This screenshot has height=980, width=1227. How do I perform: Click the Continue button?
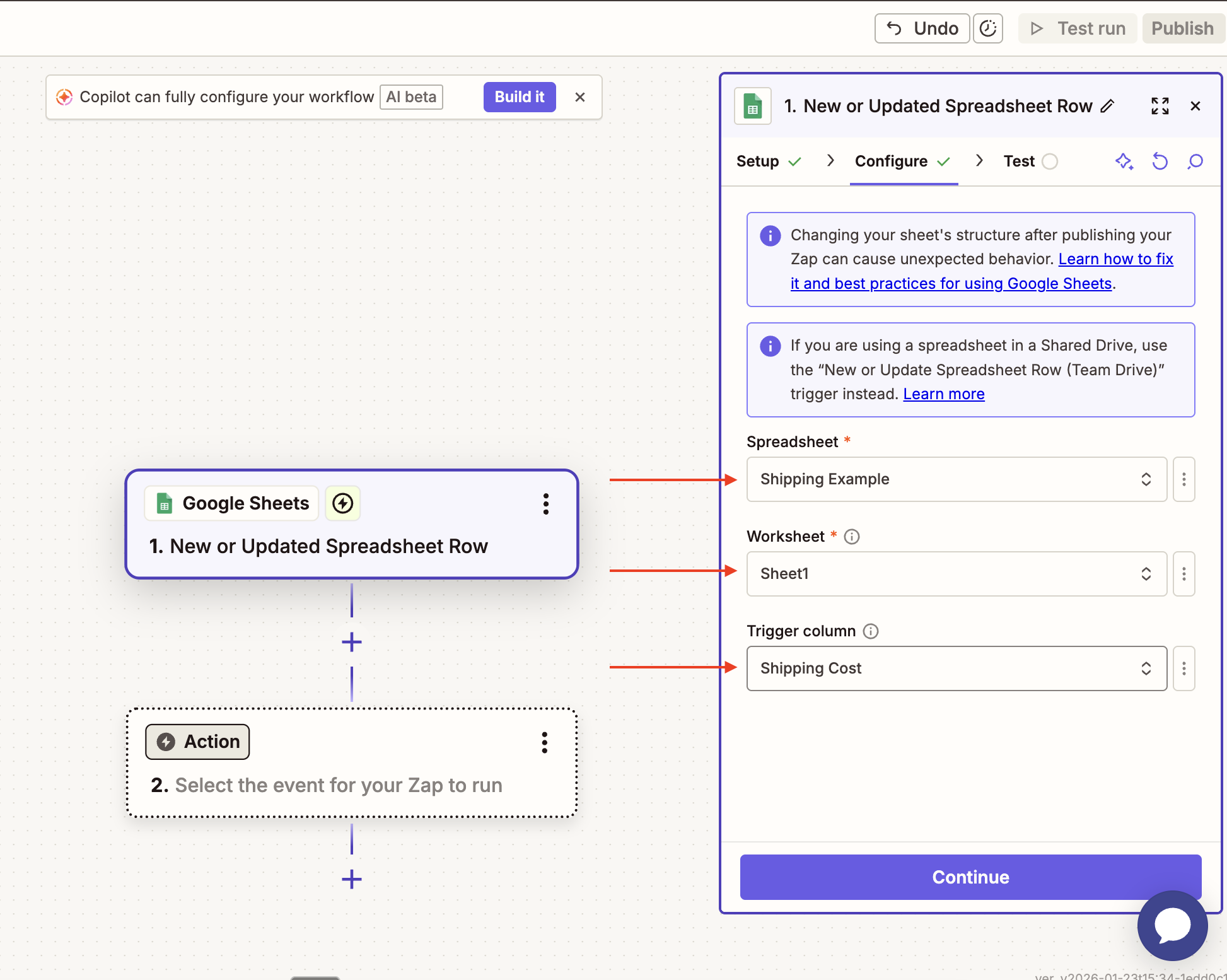(970, 877)
